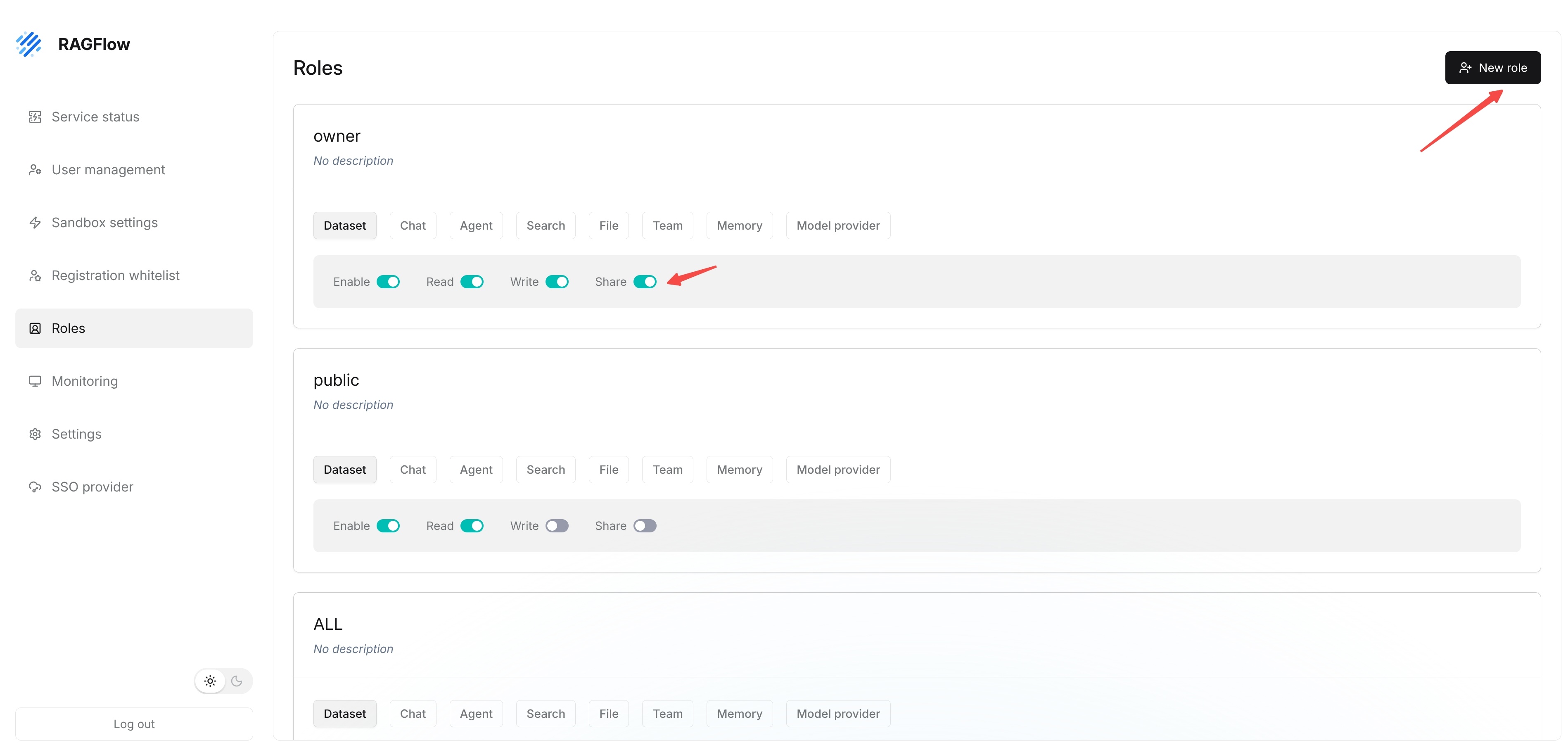1568x755 pixels.
Task: Select Team tab in owner role
Action: 668,226
